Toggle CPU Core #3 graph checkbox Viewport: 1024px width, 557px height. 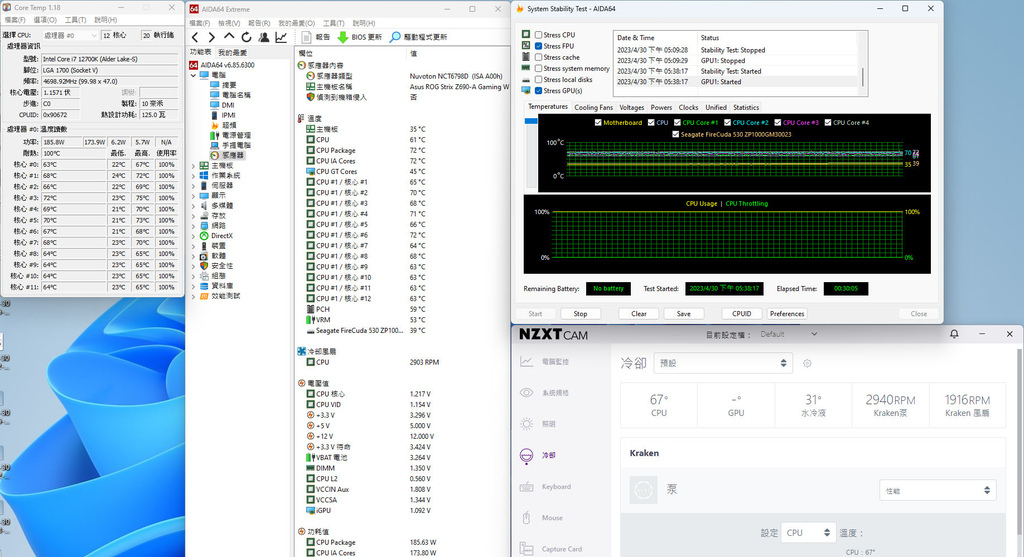[x=777, y=122]
